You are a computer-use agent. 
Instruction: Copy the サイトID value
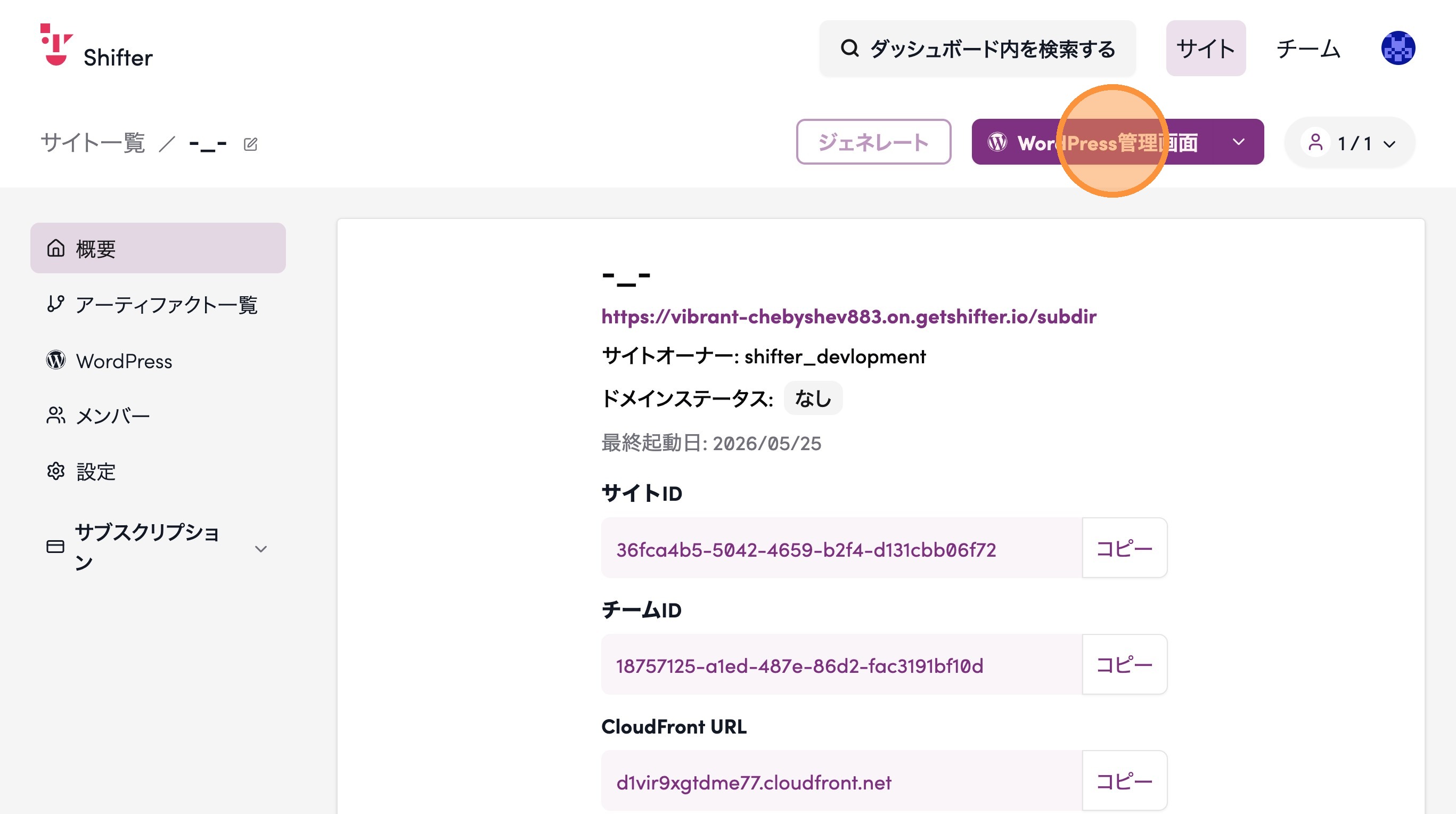click(1124, 548)
